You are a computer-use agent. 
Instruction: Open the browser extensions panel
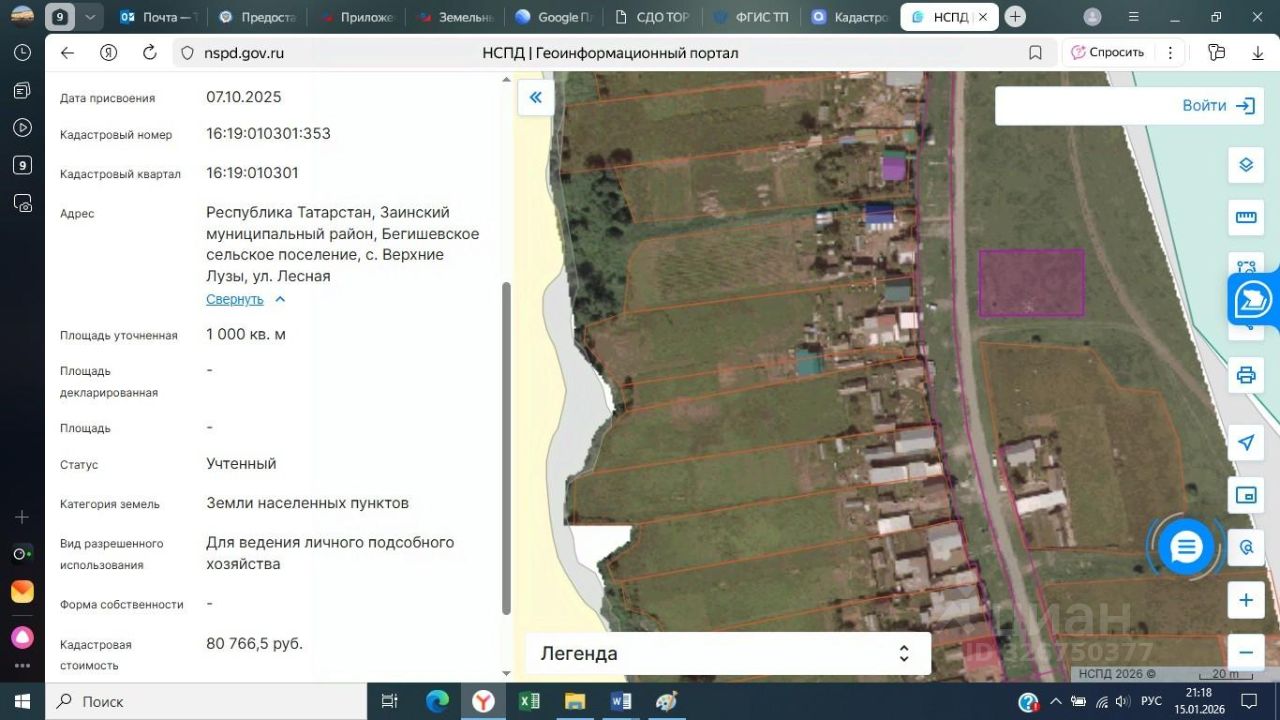[1216, 53]
